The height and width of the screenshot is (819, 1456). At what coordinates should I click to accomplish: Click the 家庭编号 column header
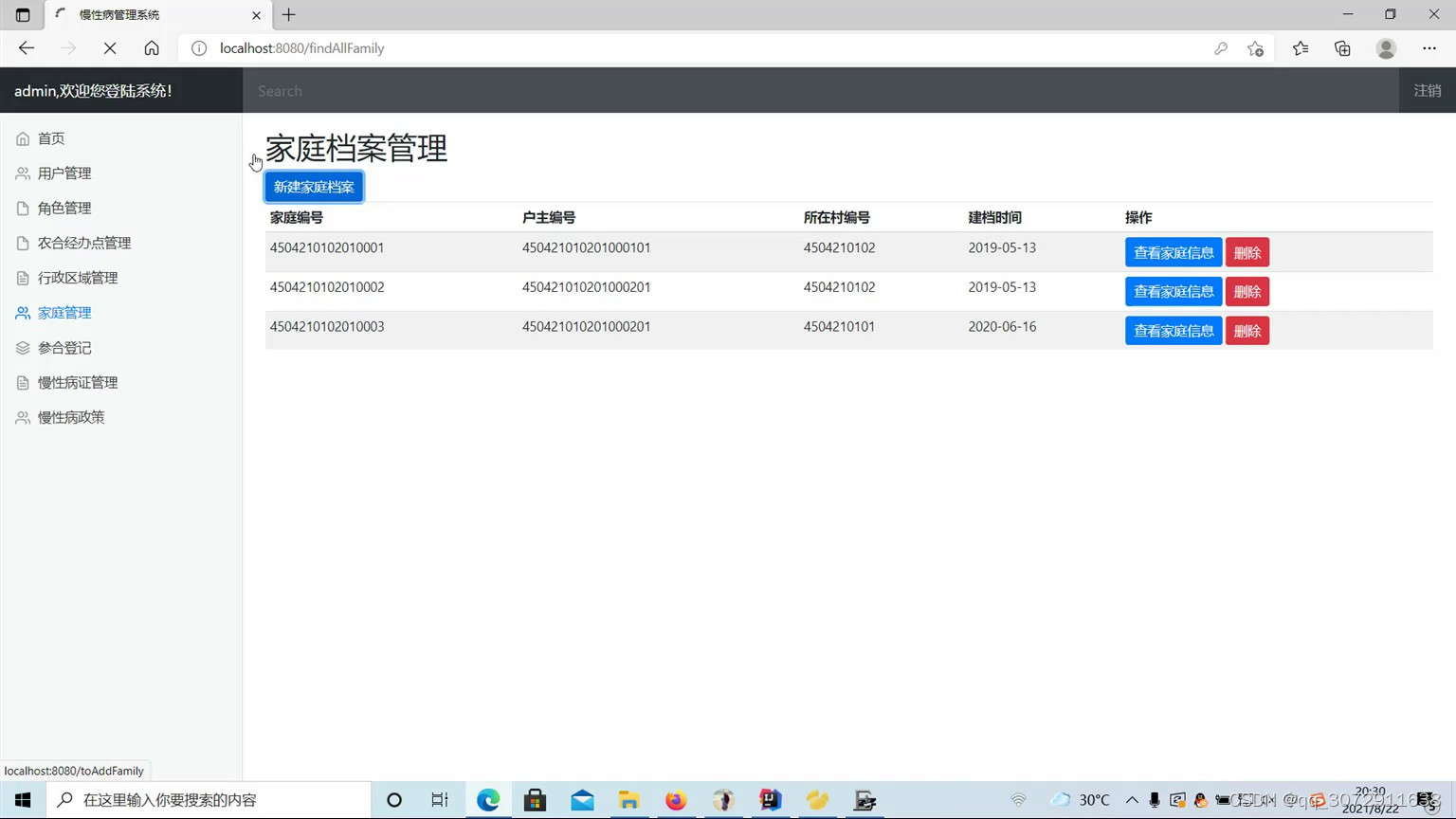pyautogui.click(x=297, y=218)
